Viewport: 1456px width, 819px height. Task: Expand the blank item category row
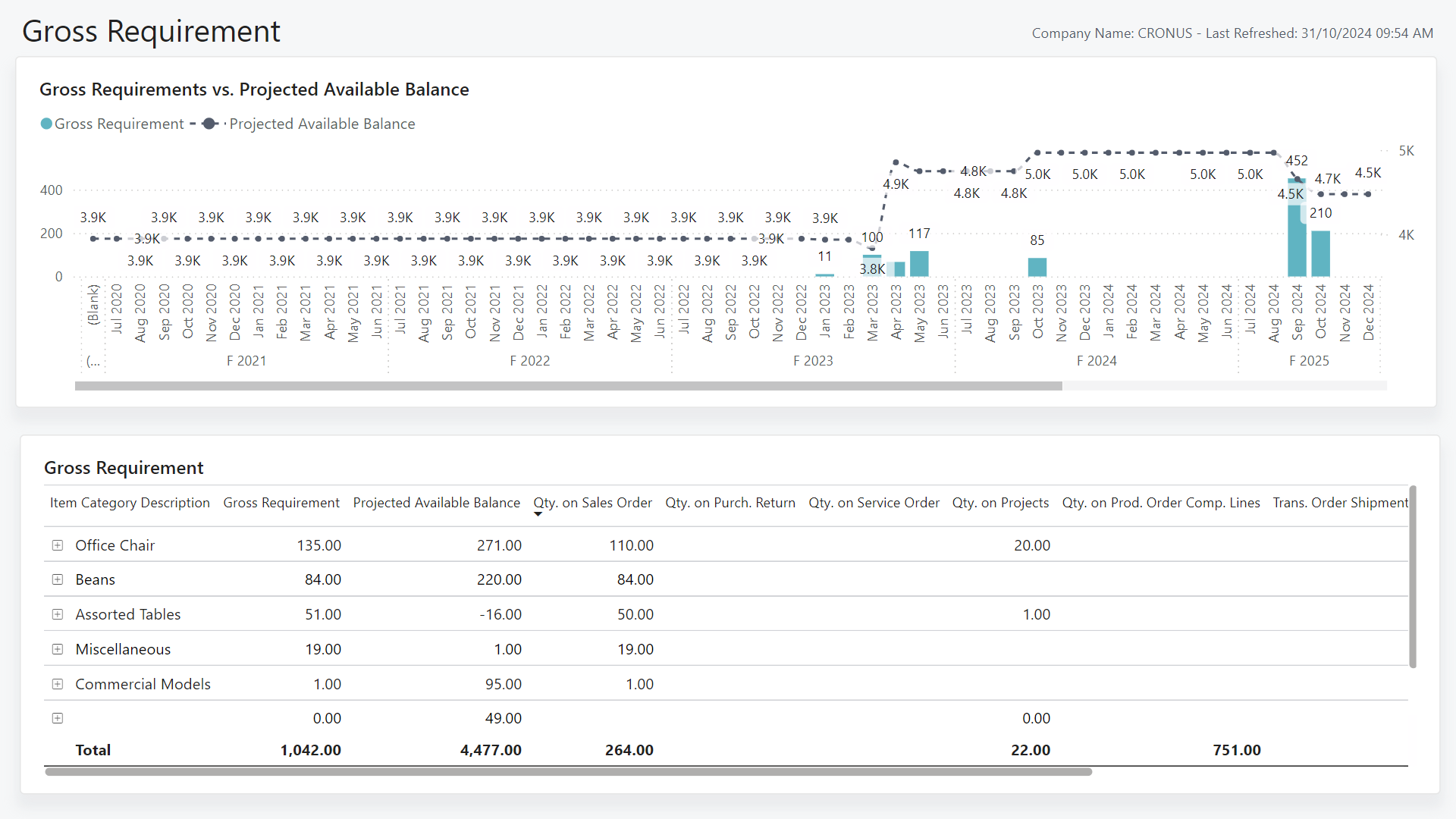point(58,718)
